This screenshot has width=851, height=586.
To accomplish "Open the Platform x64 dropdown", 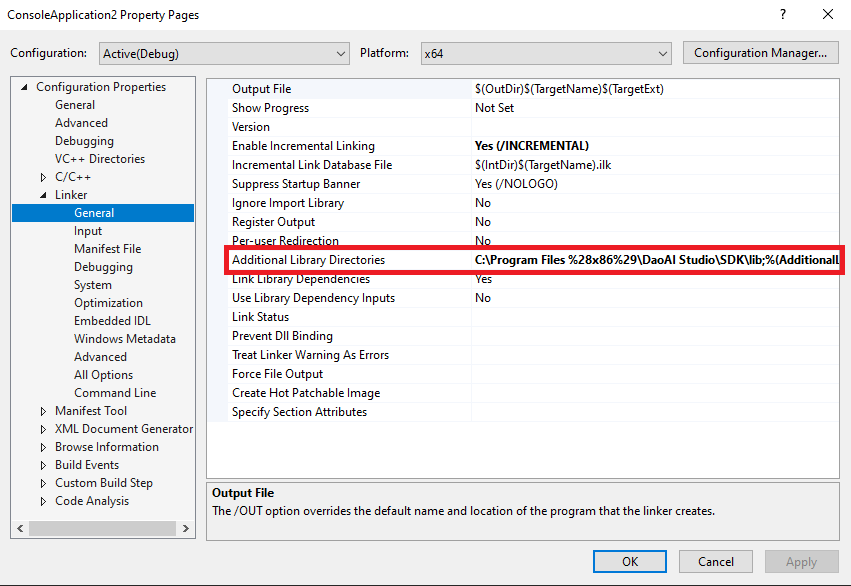I will click(545, 53).
